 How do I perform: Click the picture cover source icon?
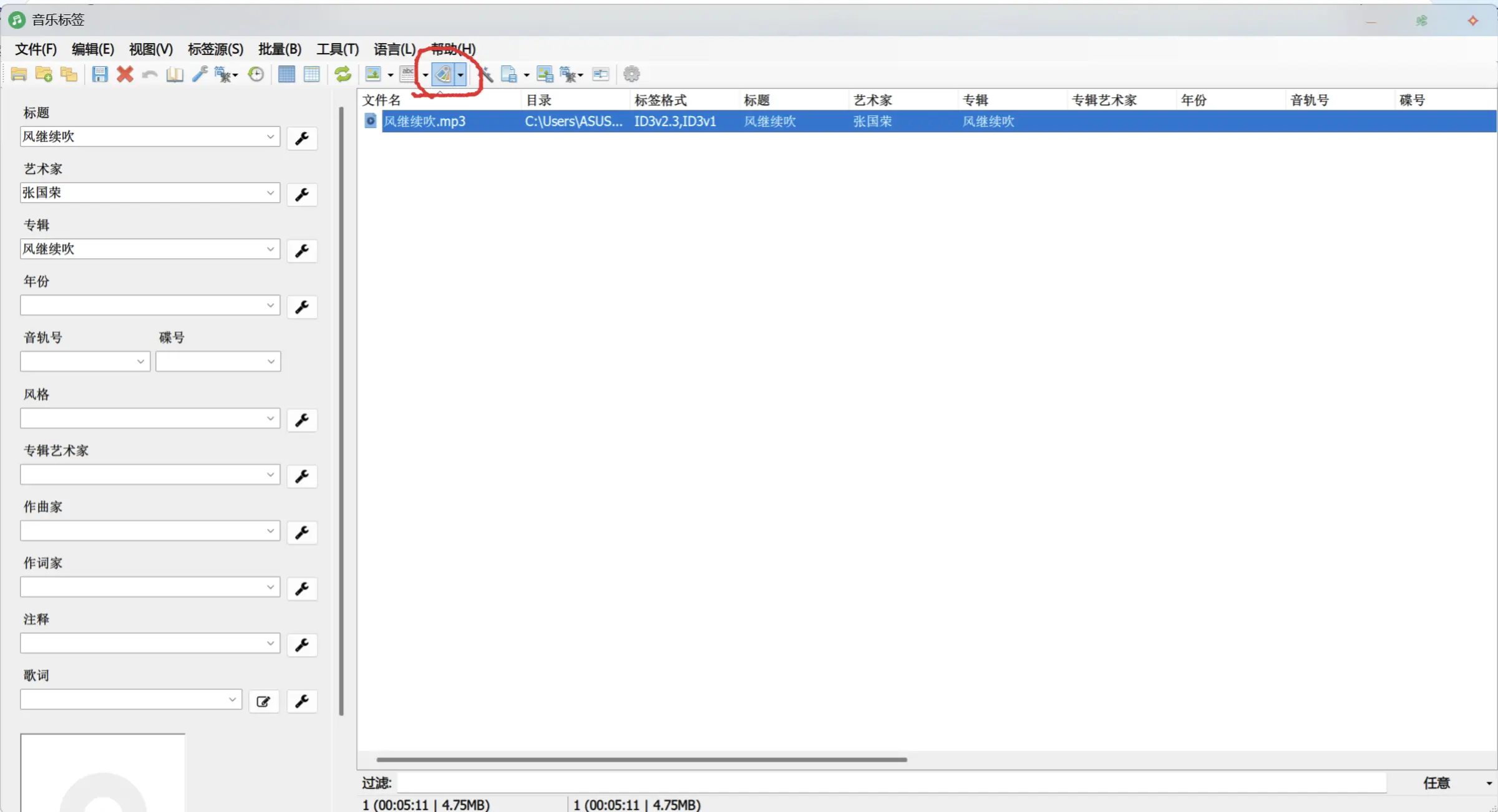click(x=373, y=74)
